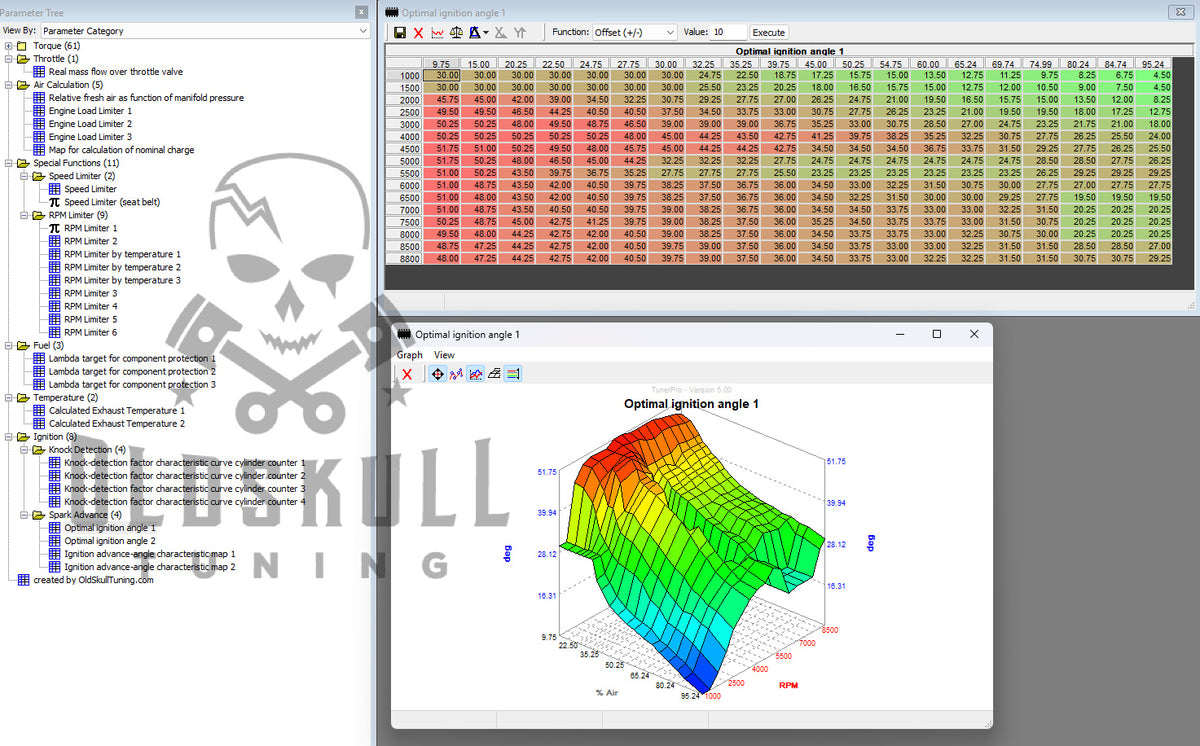Expand the Torque (61) folder
The width and height of the screenshot is (1200, 746).
(x=9, y=46)
